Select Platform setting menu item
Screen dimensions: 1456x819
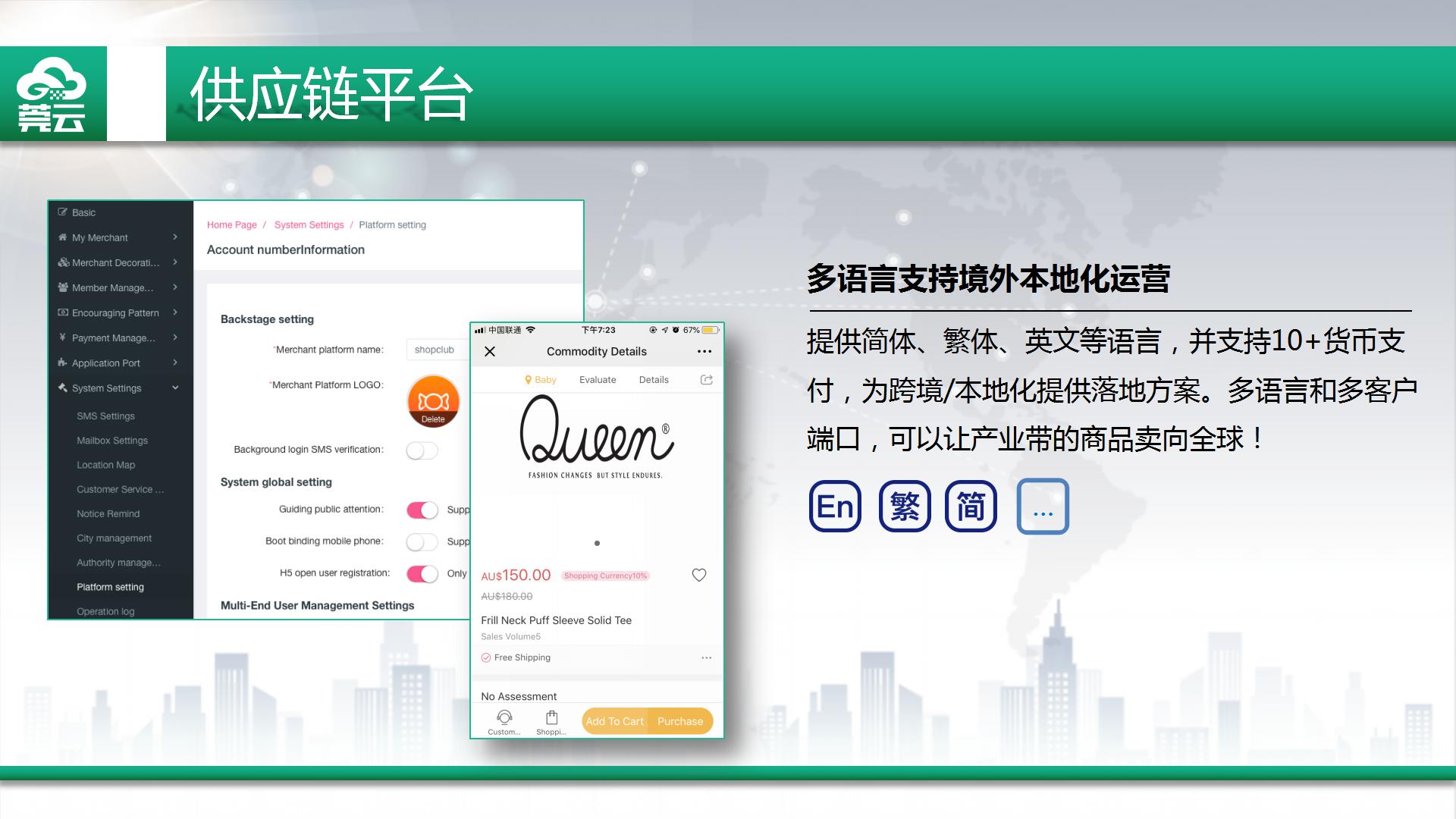110,586
